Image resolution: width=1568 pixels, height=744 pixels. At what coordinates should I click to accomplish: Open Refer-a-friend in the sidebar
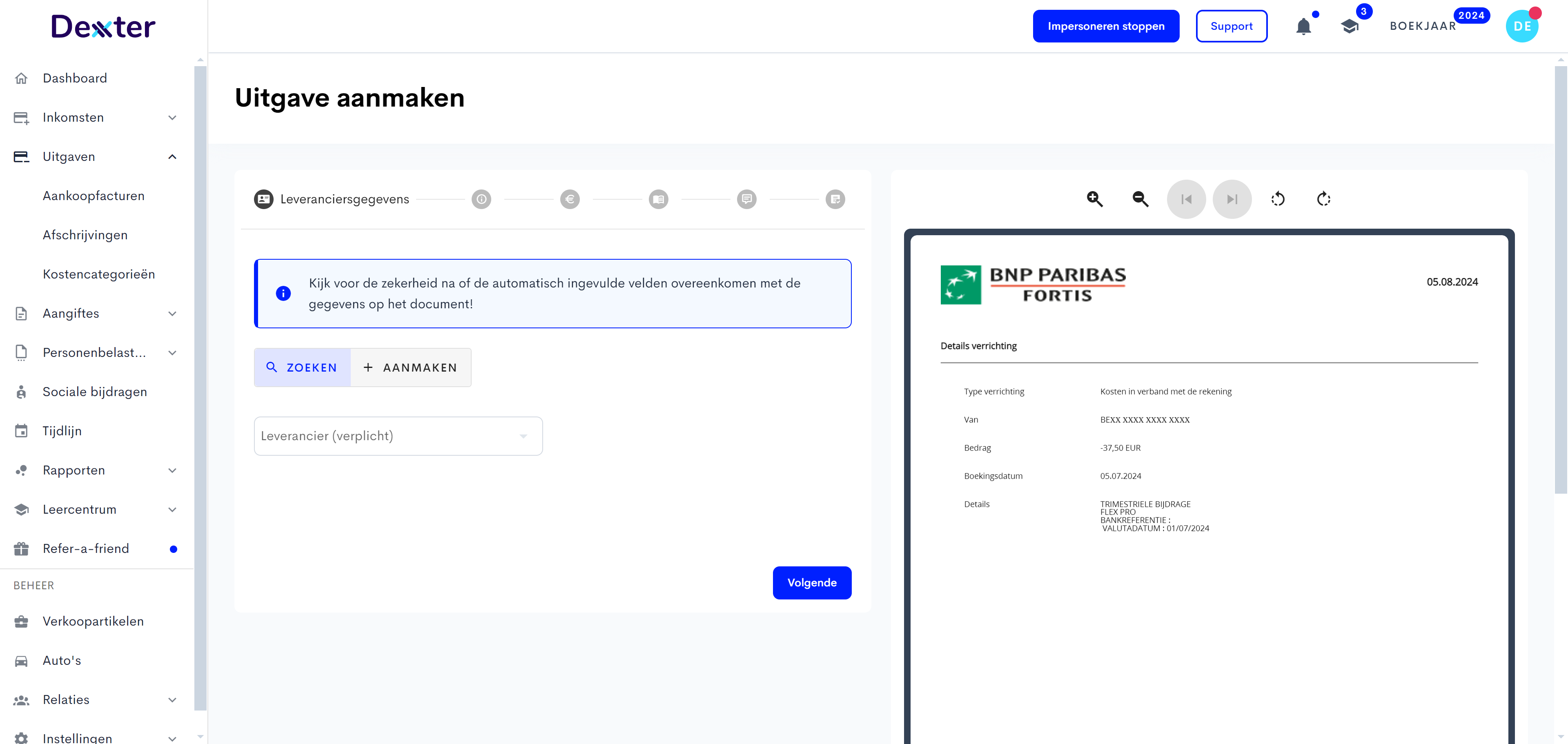point(86,548)
